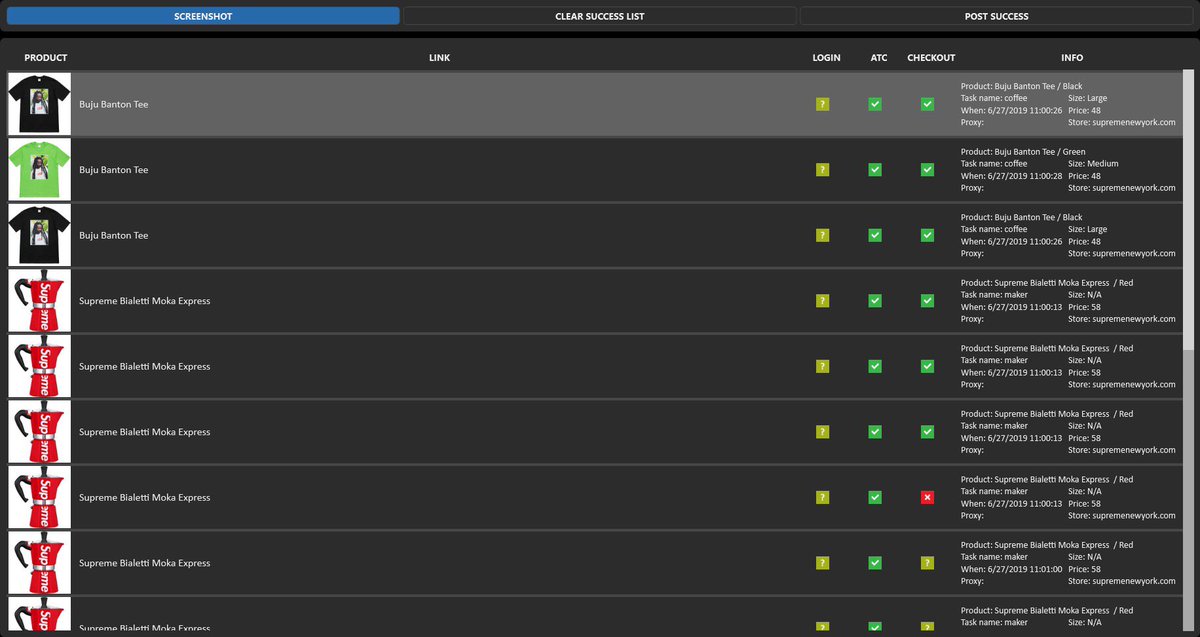The width and height of the screenshot is (1200, 637).
Task: Select the 'When: 6/27/2019 11:00:28' text
Action: [x=1011, y=176]
